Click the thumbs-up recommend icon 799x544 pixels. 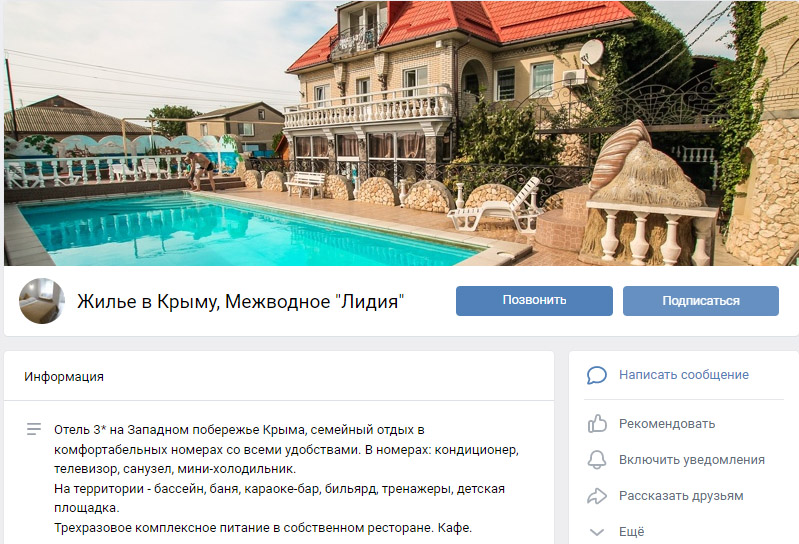(x=597, y=424)
